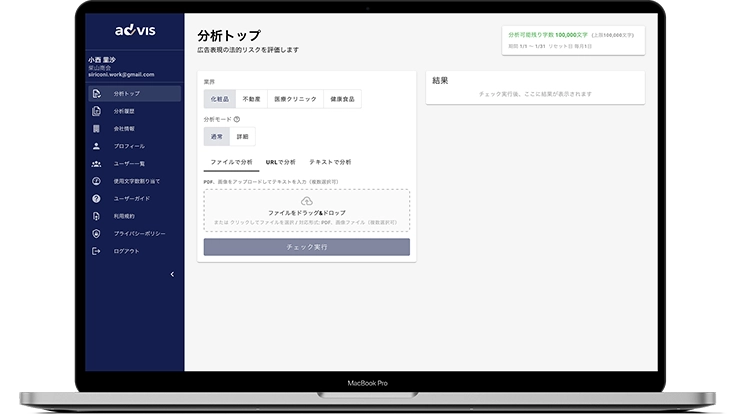Open 使用文字数割り当て in the sidebar
Viewport: 736px width, 414px height.
point(136,181)
